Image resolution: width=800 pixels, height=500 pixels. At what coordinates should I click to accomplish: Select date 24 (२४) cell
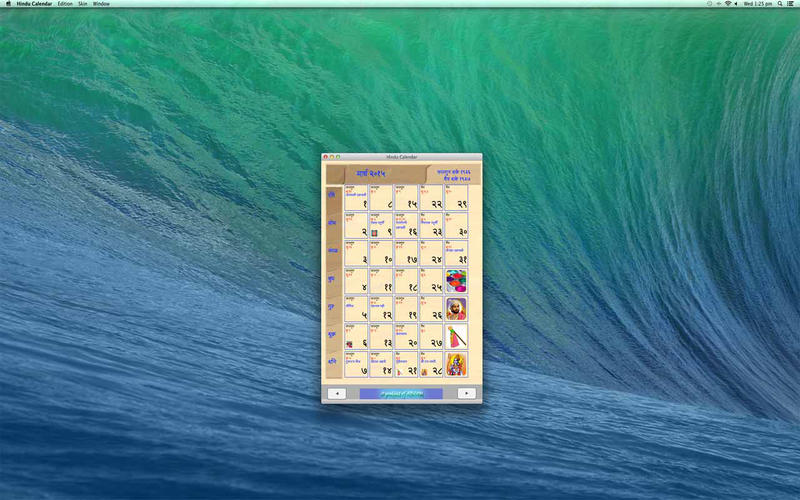click(431, 253)
